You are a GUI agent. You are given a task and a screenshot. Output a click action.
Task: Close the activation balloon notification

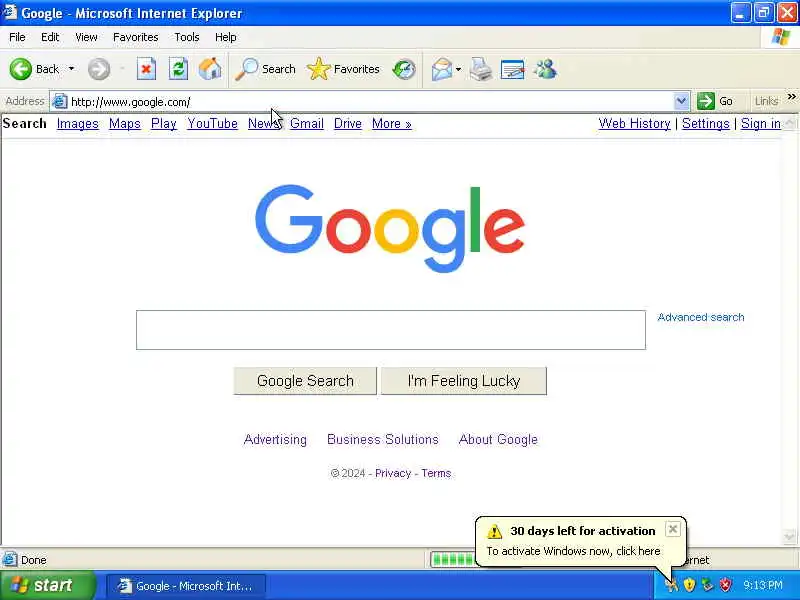coord(673,529)
